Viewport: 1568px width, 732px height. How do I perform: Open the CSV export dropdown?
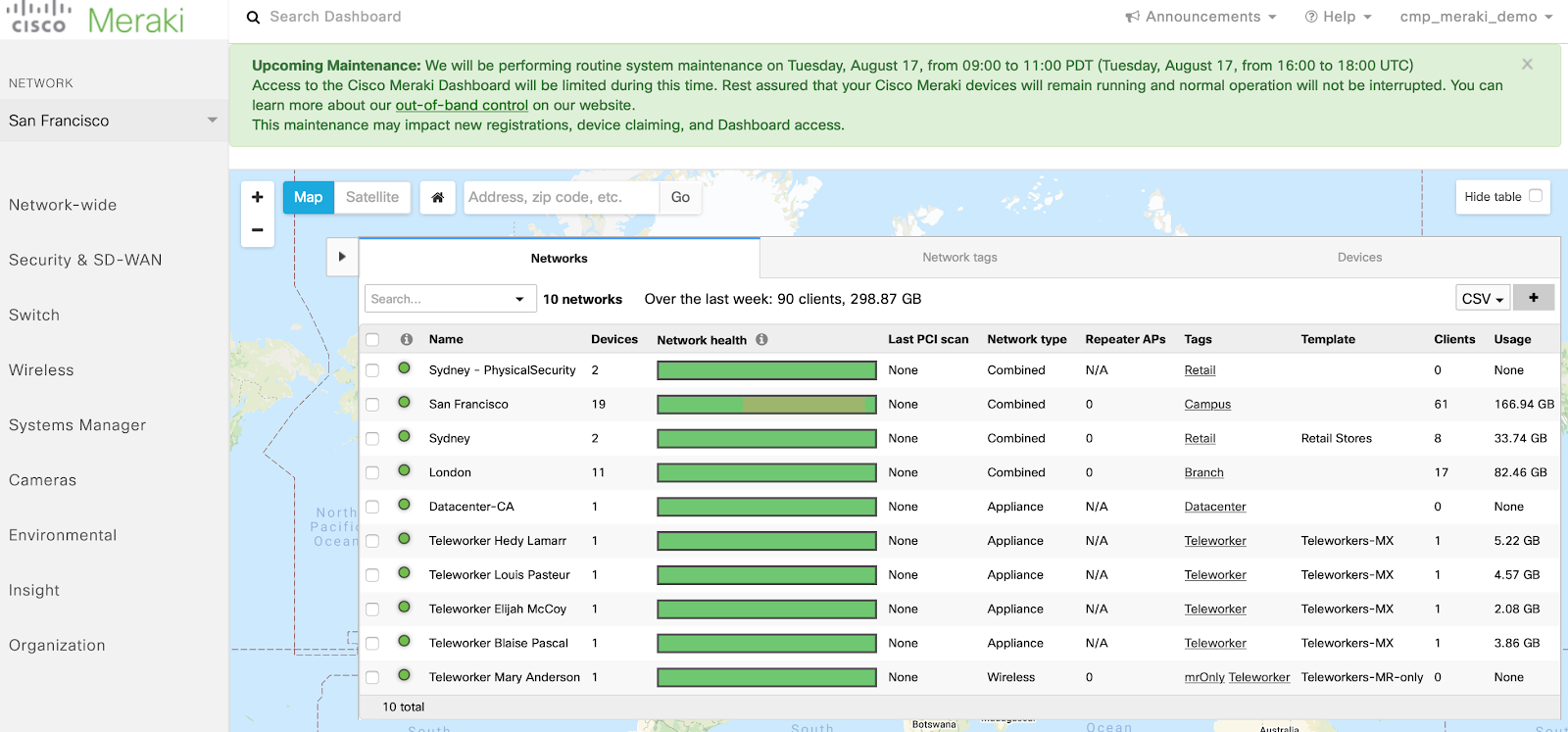pyautogui.click(x=1483, y=298)
